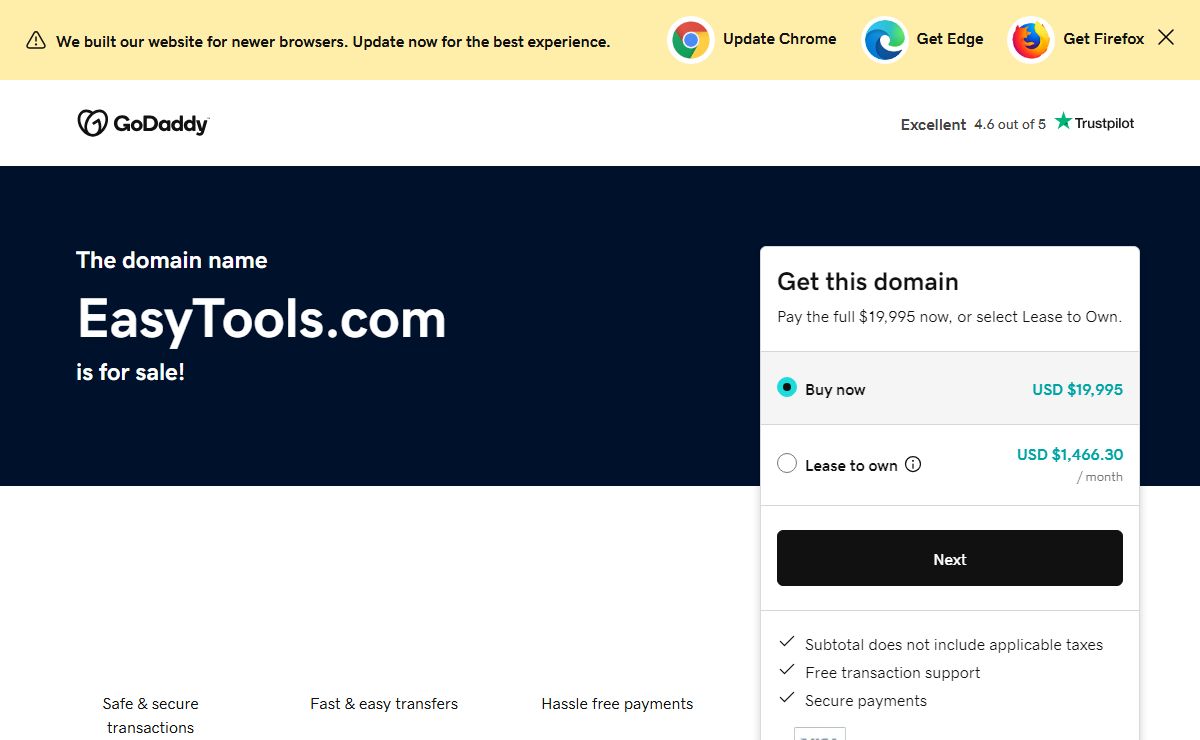Open the GoDaddy logo homepage link
This screenshot has width=1200, height=740.
coord(143,123)
